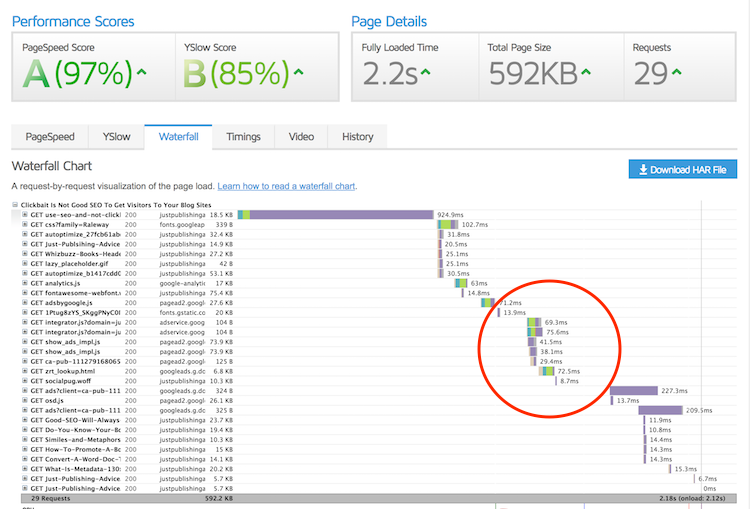Select the Waterfall tab
The image size is (750, 509).
[x=178, y=137]
